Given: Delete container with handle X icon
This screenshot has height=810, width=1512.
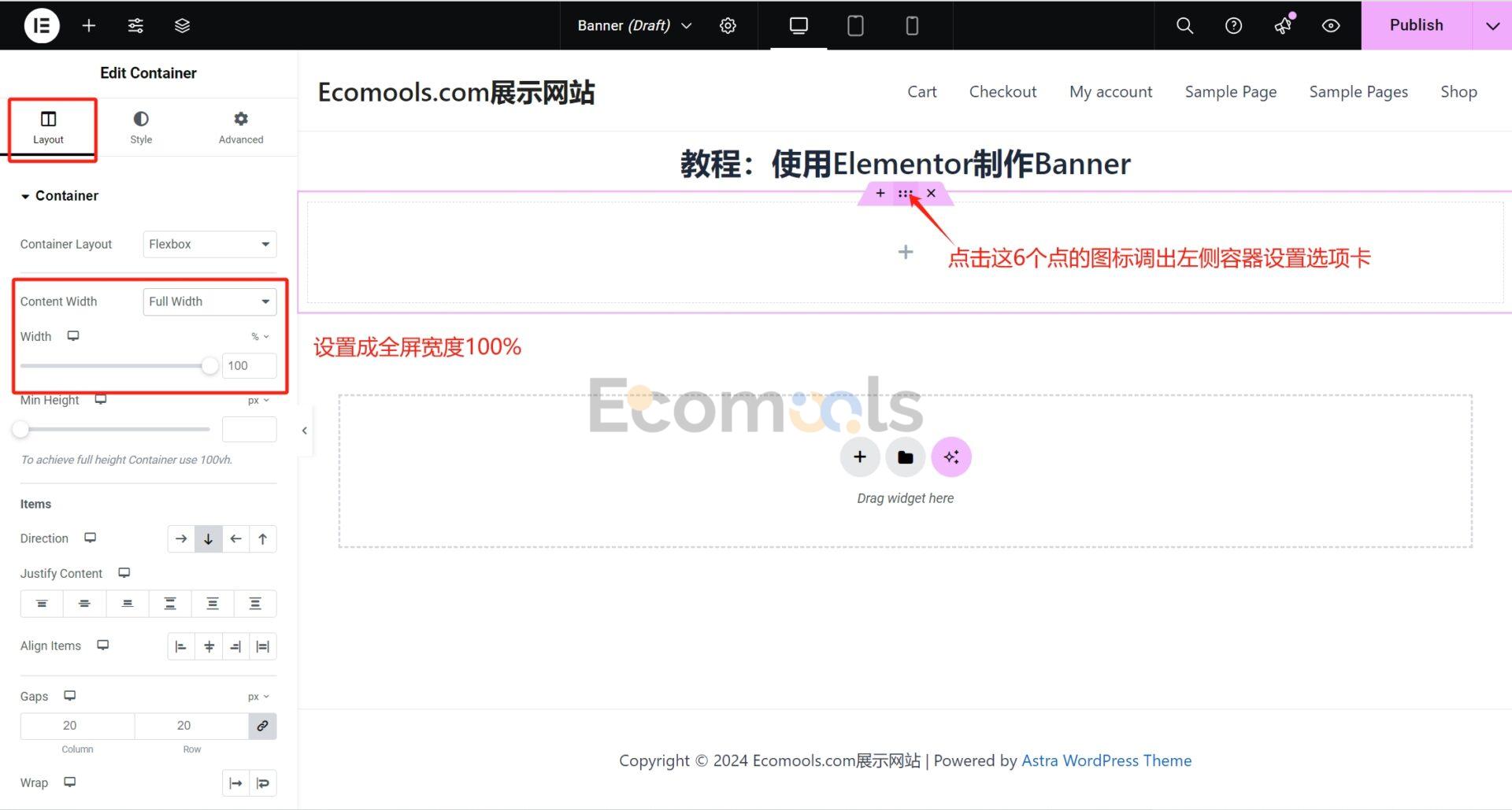Looking at the screenshot, I should tap(931, 194).
